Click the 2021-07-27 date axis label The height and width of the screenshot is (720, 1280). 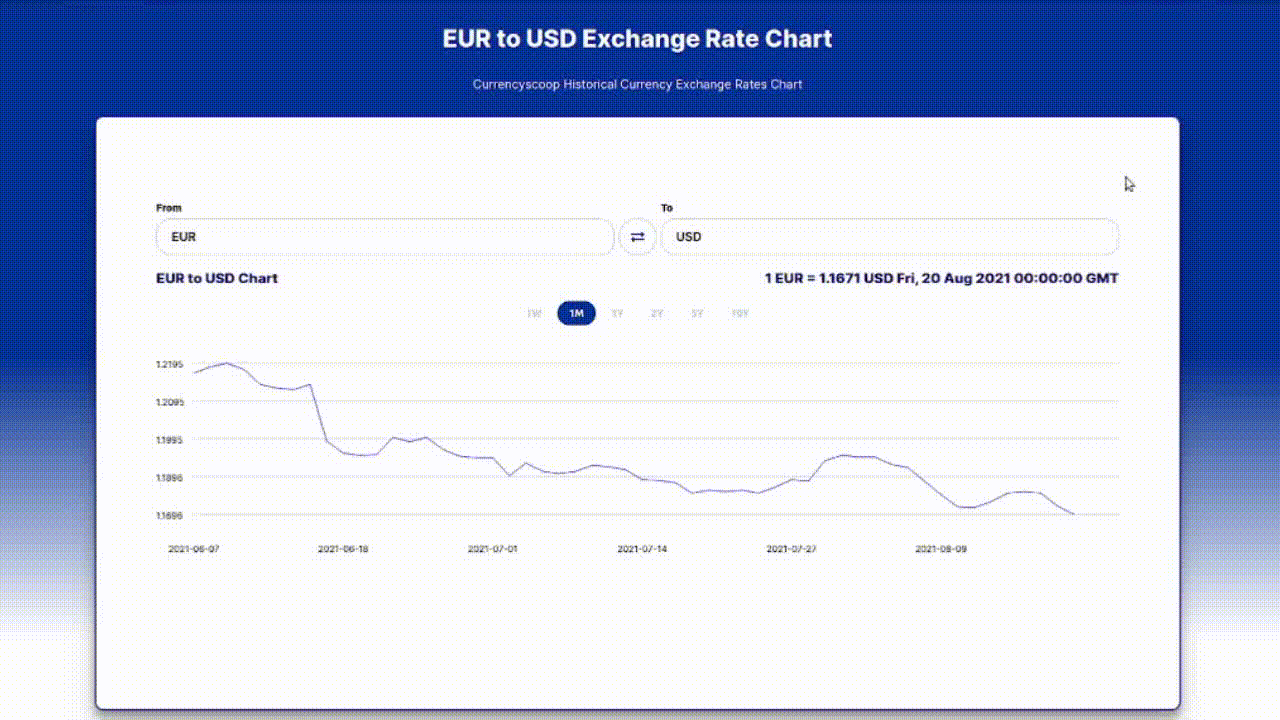tap(792, 549)
